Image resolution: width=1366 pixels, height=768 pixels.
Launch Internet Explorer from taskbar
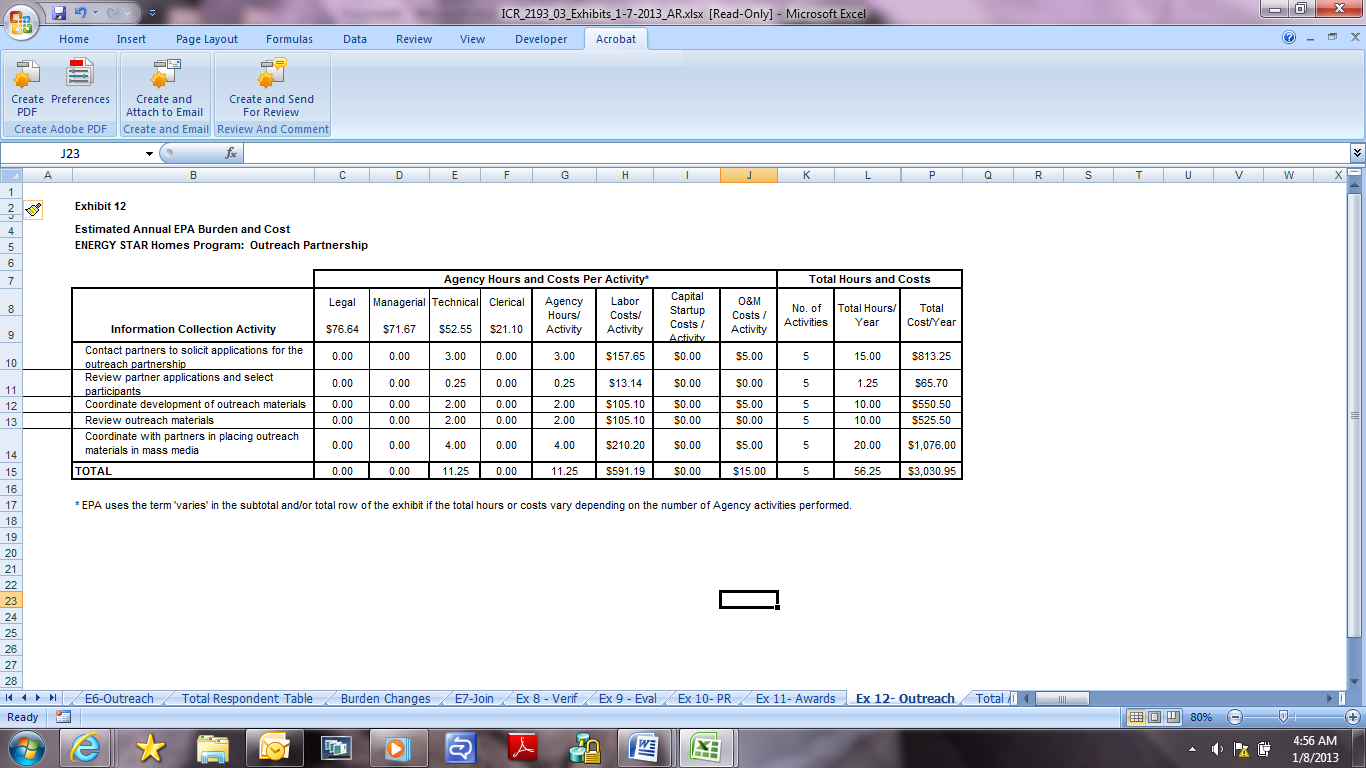pos(88,747)
